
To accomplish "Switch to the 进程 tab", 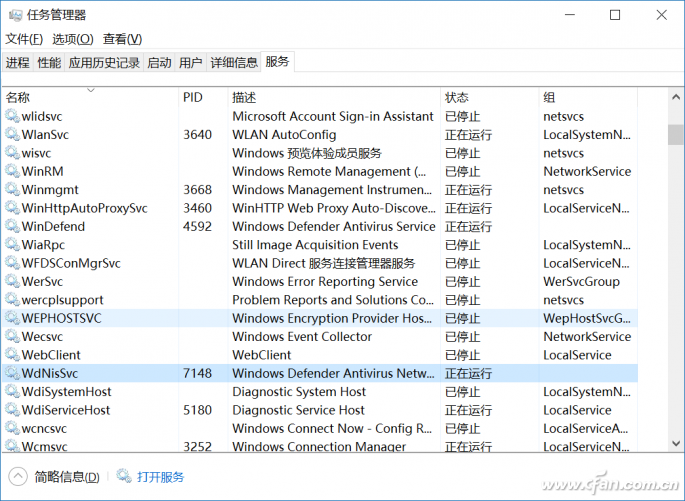I will tap(17, 62).
